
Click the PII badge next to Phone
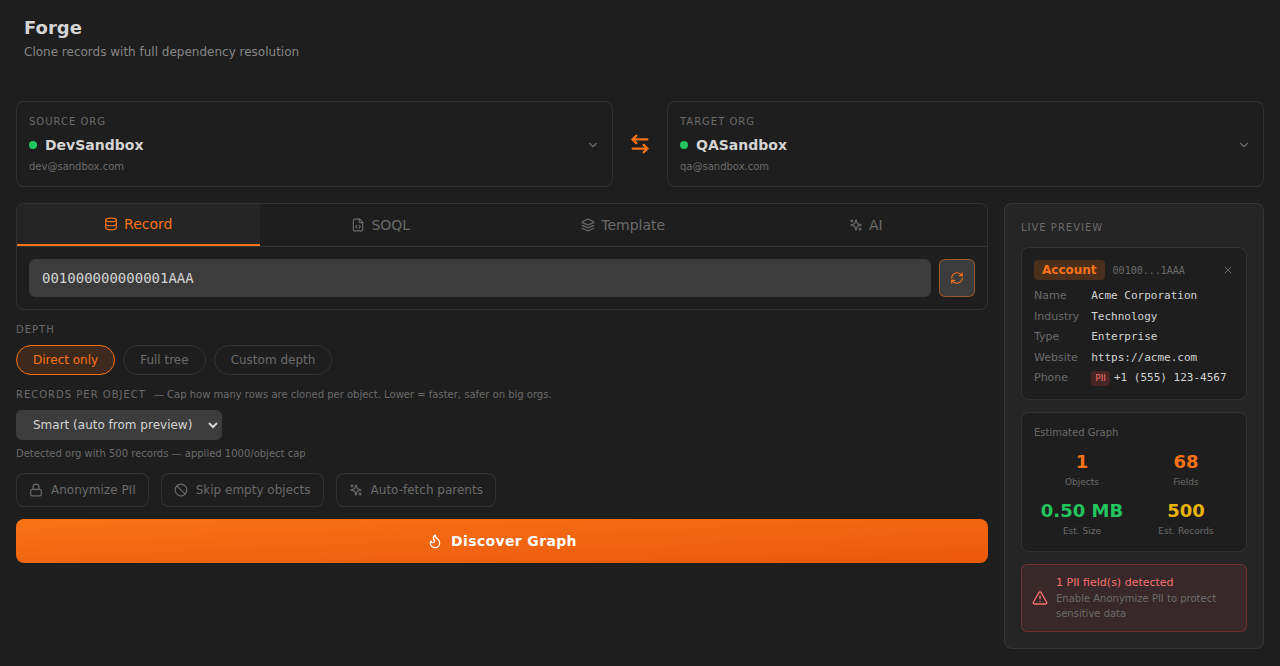(x=1100, y=378)
